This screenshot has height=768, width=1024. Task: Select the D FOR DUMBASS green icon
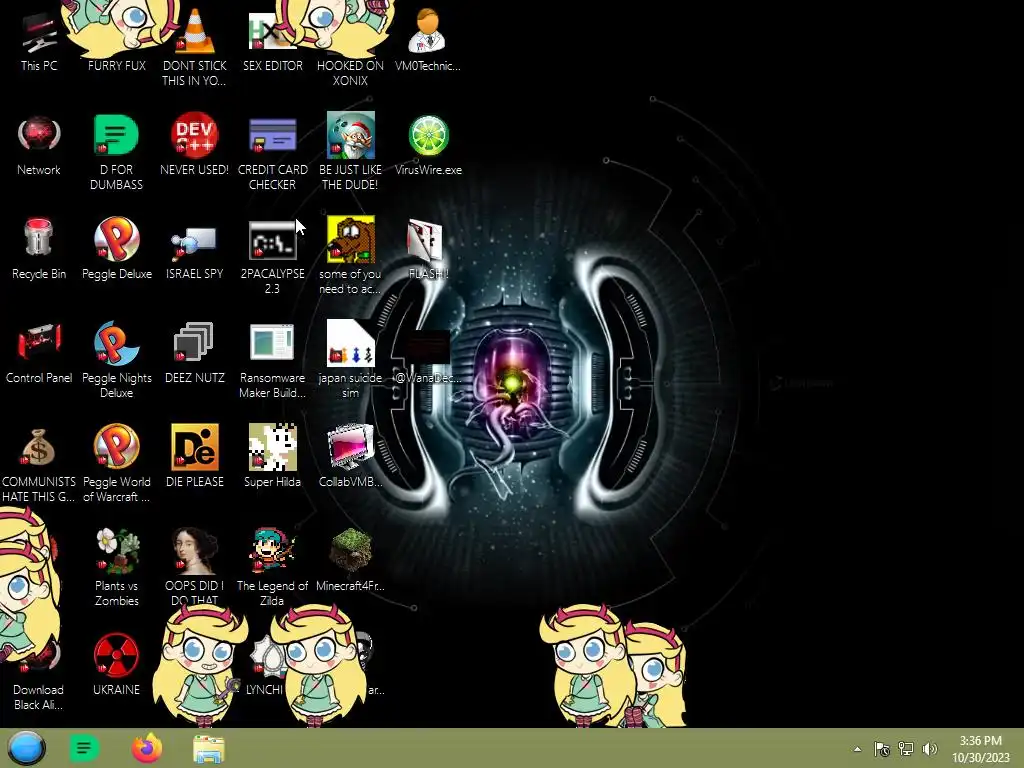[x=116, y=136]
